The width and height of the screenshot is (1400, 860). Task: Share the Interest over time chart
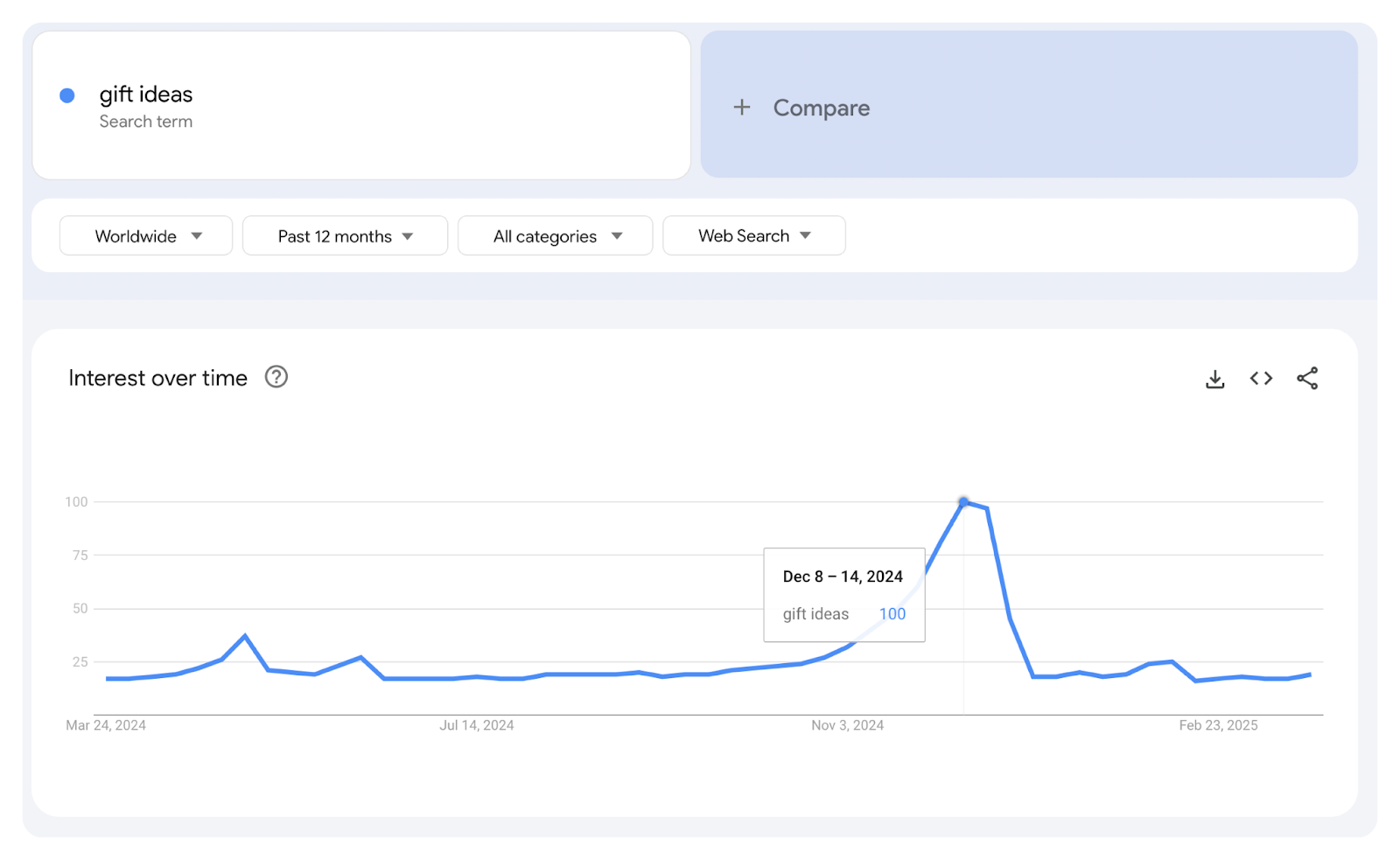point(1307,378)
